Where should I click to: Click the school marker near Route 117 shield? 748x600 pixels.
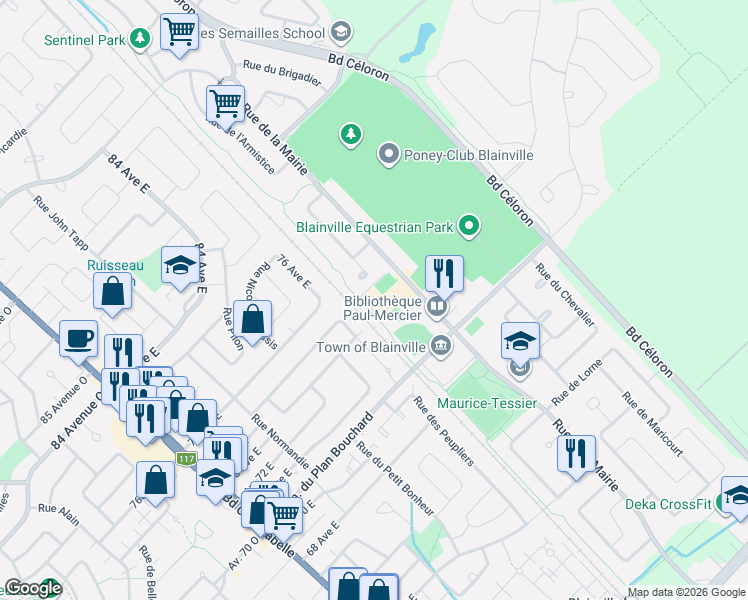(x=216, y=479)
